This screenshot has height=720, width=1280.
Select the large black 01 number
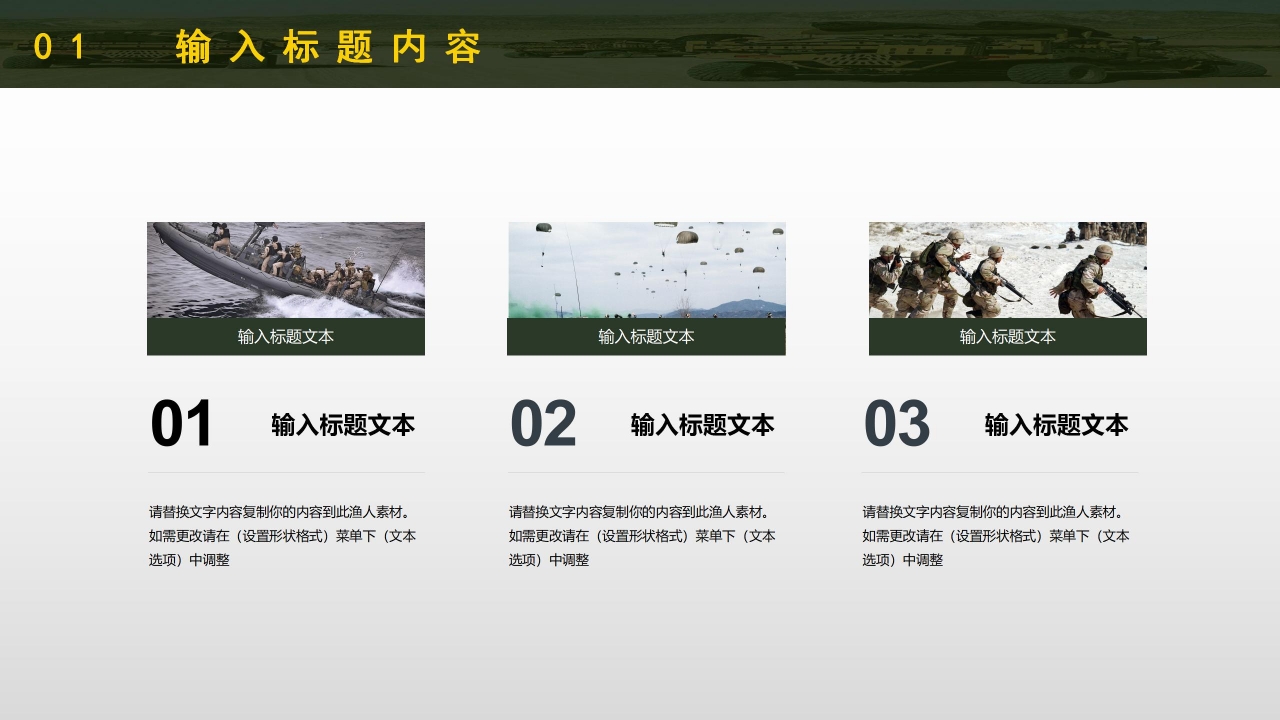(182, 424)
